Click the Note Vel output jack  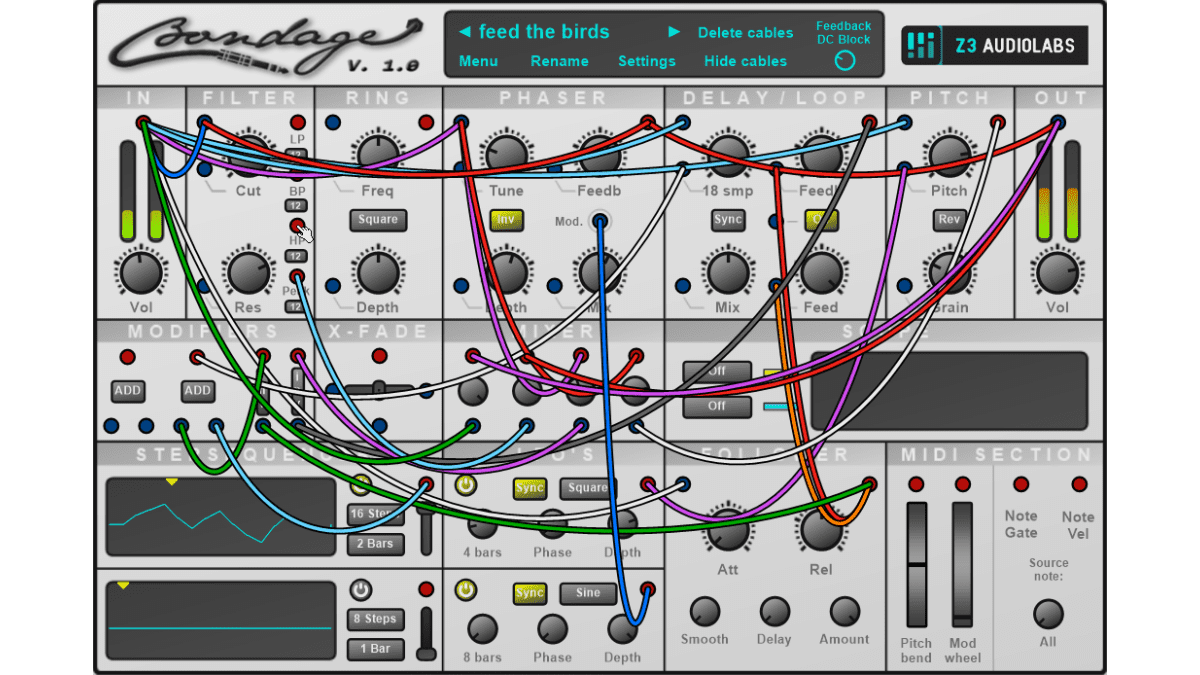click(x=1079, y=485)
